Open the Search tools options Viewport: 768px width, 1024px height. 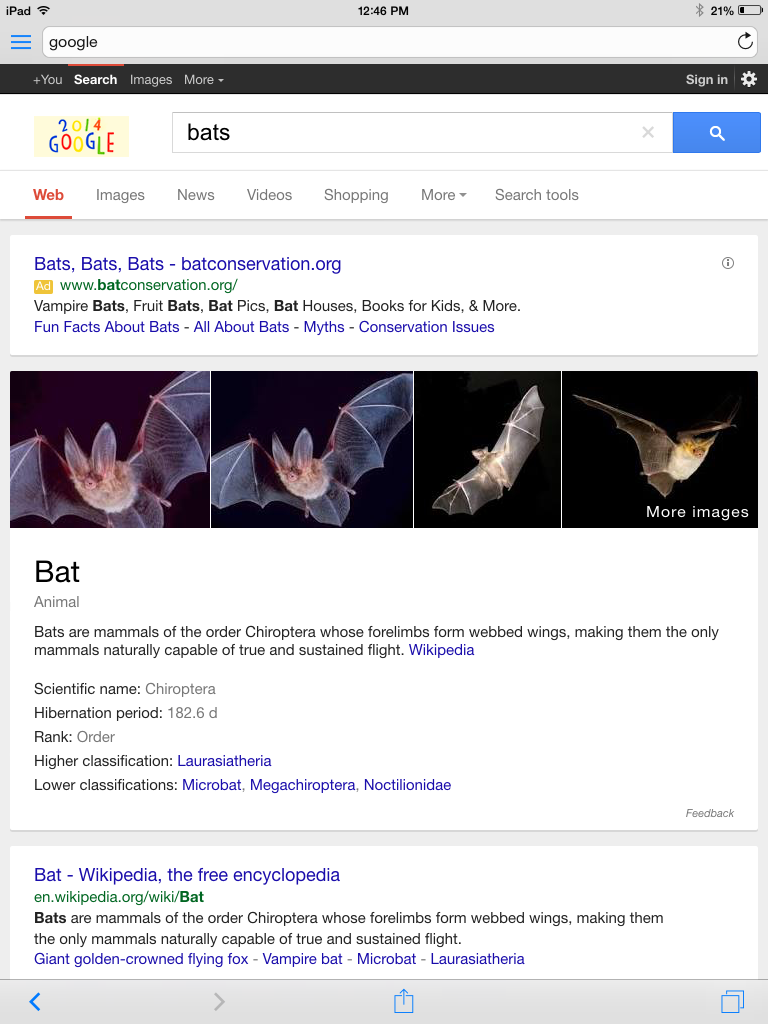536,195
